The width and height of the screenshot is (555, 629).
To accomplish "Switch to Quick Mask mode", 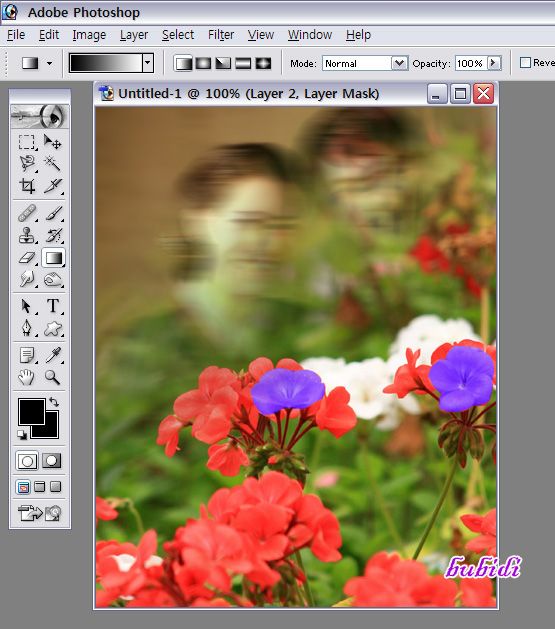I will [x=52, y=461].
